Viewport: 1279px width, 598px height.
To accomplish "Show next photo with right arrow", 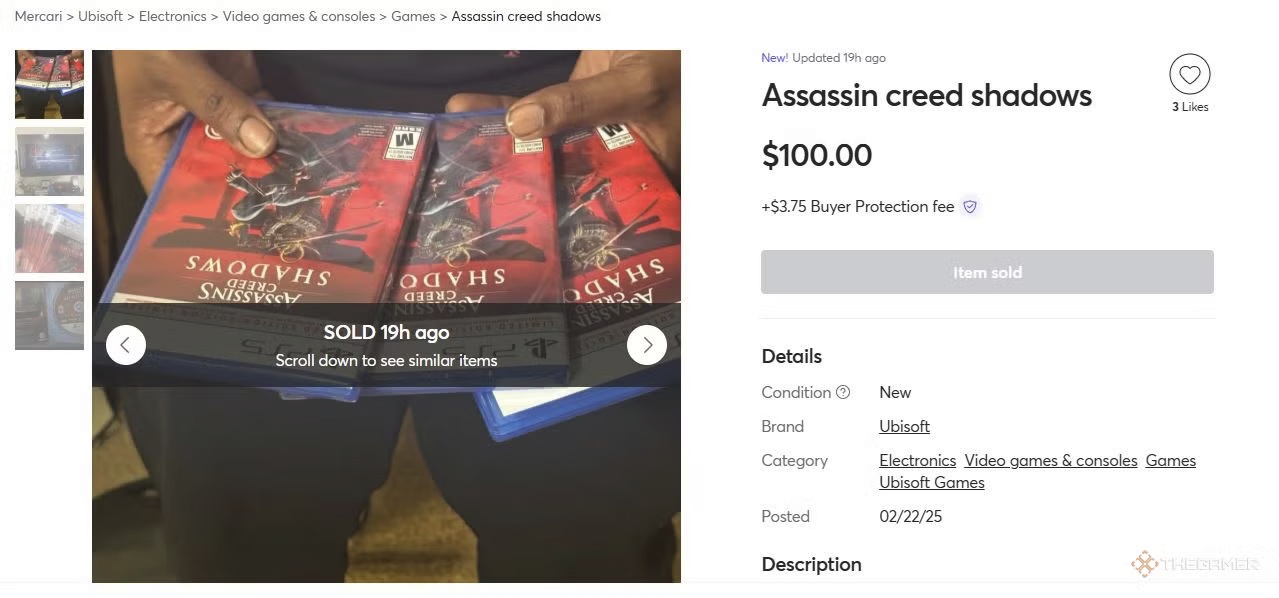I will [x=647, y=345].
